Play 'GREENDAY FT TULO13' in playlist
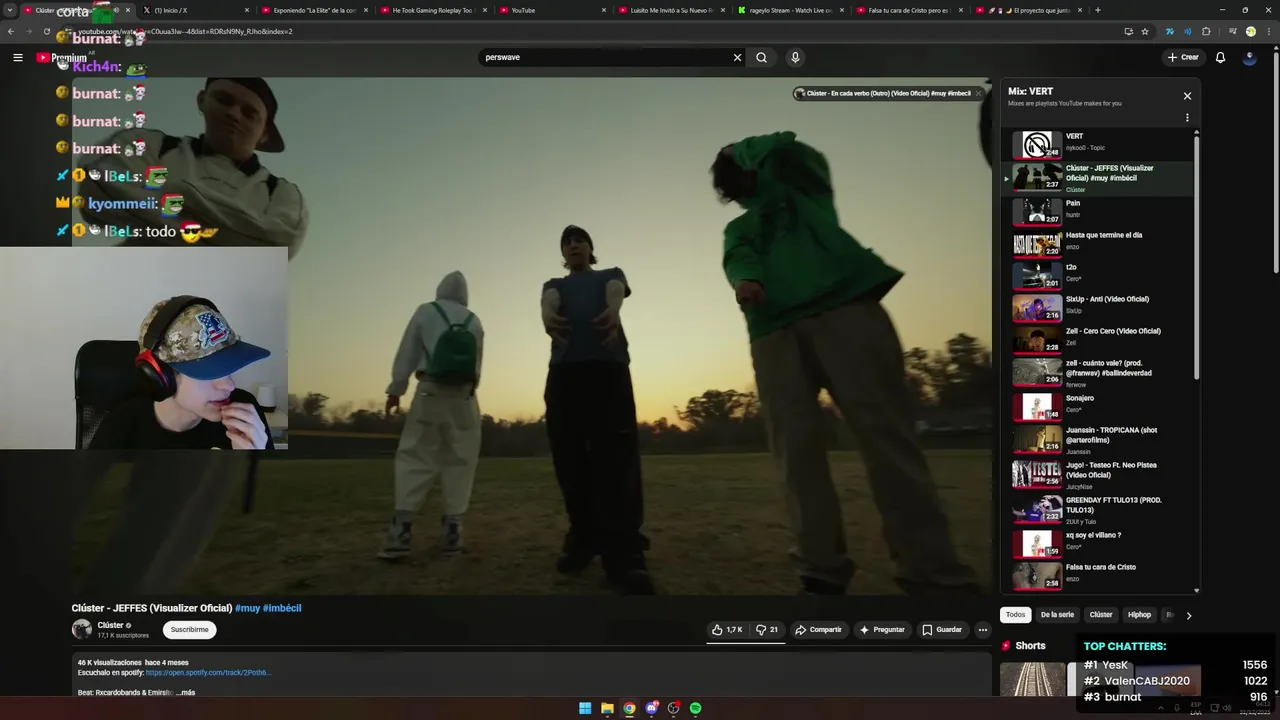 [x=1097, y=509]
